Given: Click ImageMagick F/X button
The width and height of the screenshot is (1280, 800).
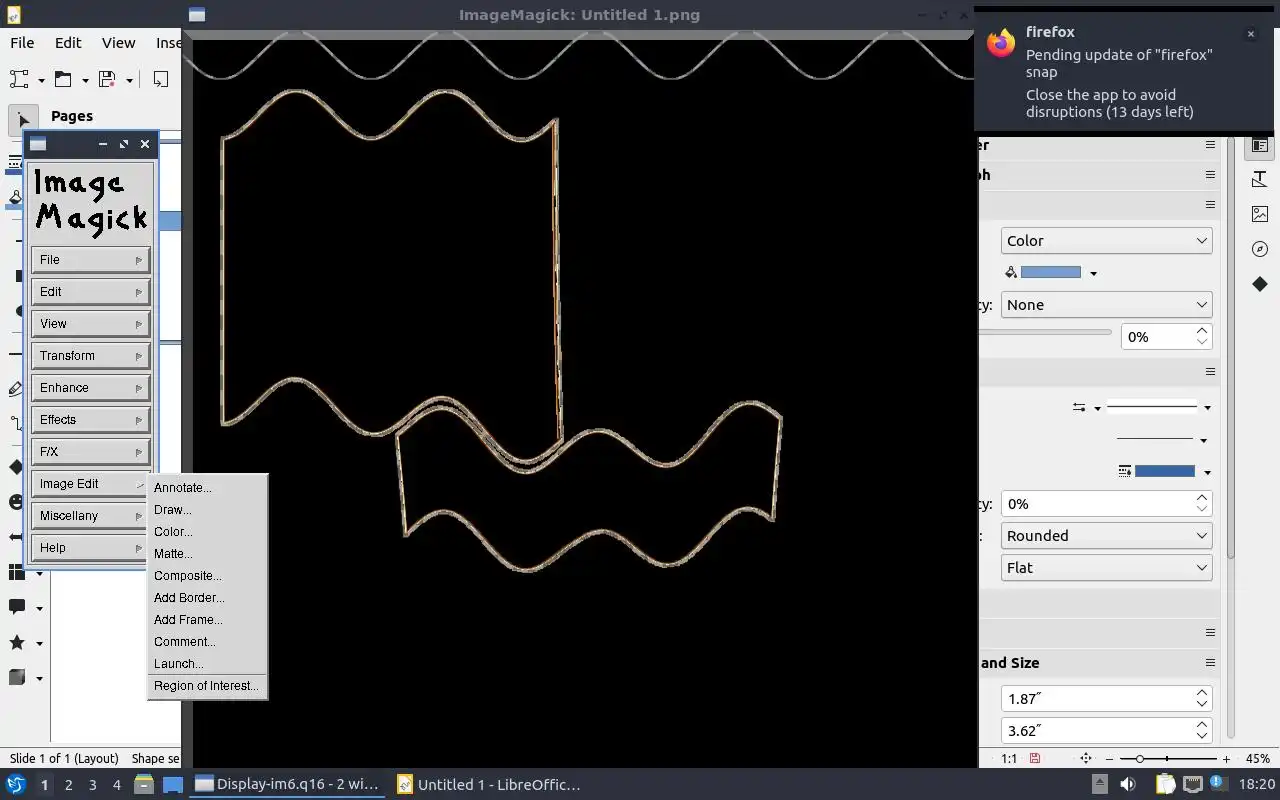Looking at the screenshot, I should pos(90,452).
